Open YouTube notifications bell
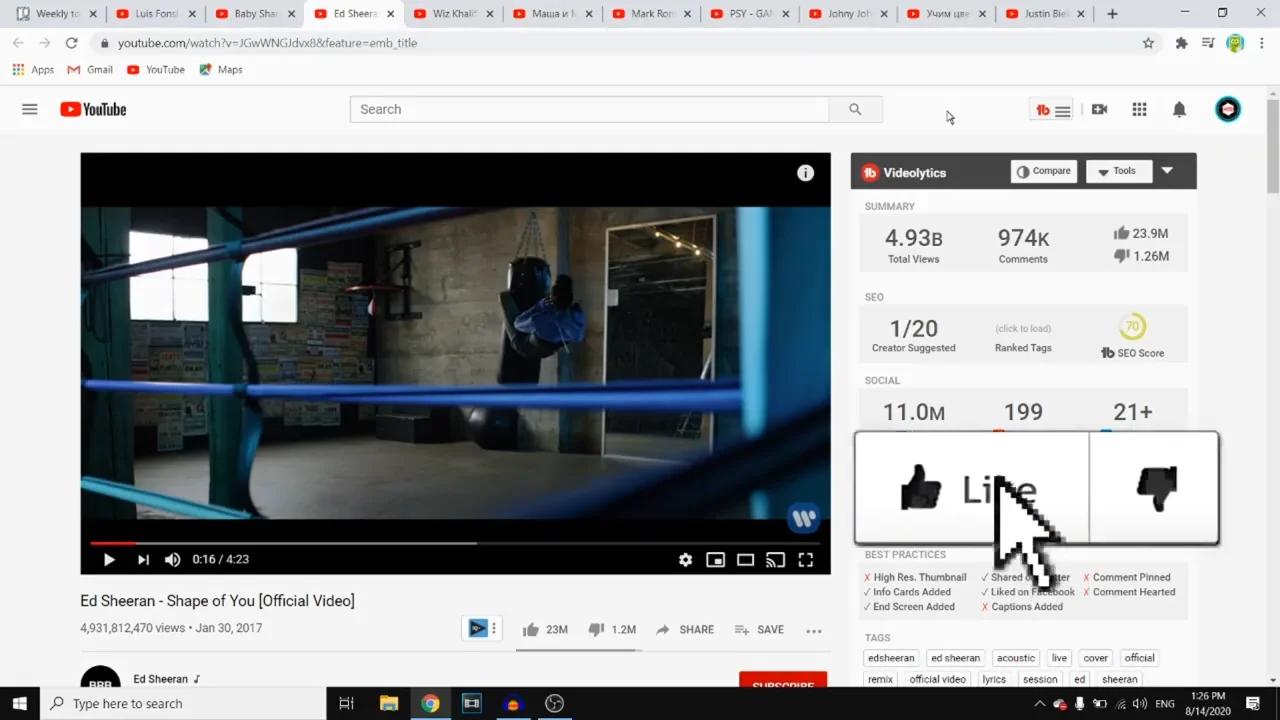 [x=1179, y=109]
